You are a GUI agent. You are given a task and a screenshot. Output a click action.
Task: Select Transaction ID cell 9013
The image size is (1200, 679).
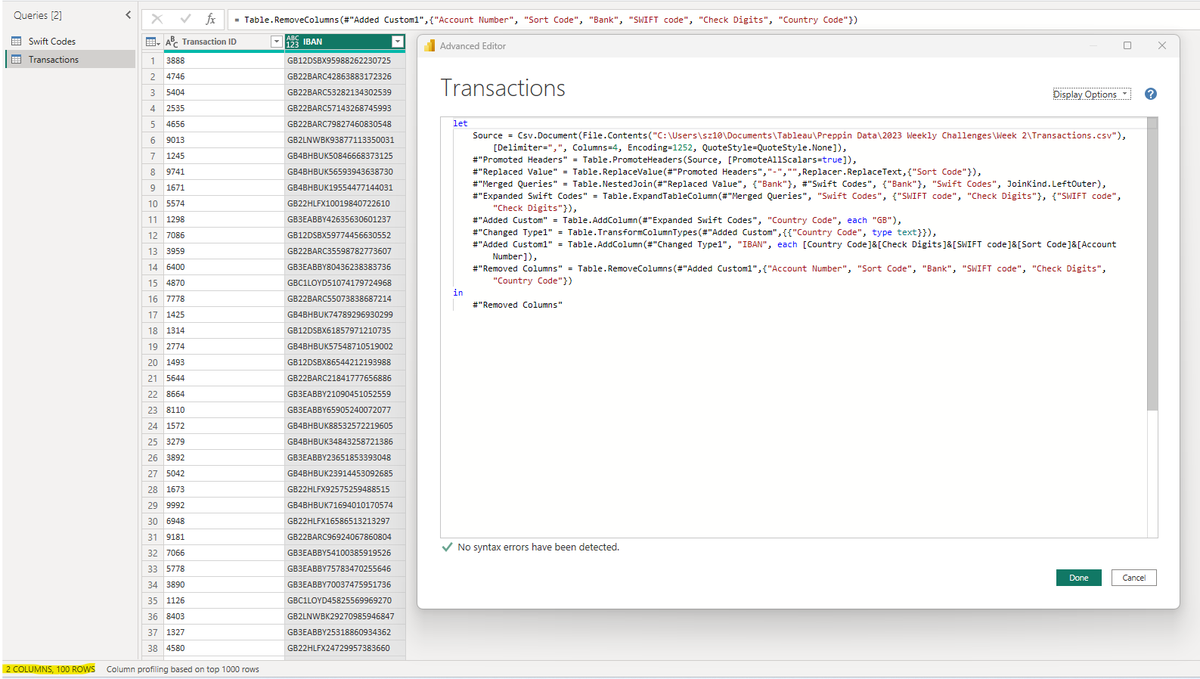coord(222,140)
